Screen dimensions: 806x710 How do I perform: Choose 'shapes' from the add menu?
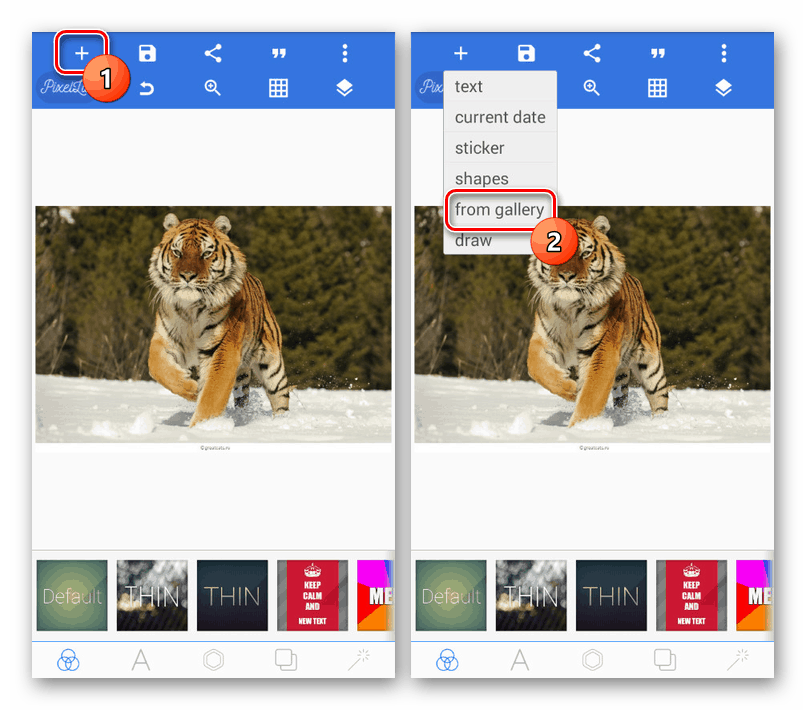(500, 178)
